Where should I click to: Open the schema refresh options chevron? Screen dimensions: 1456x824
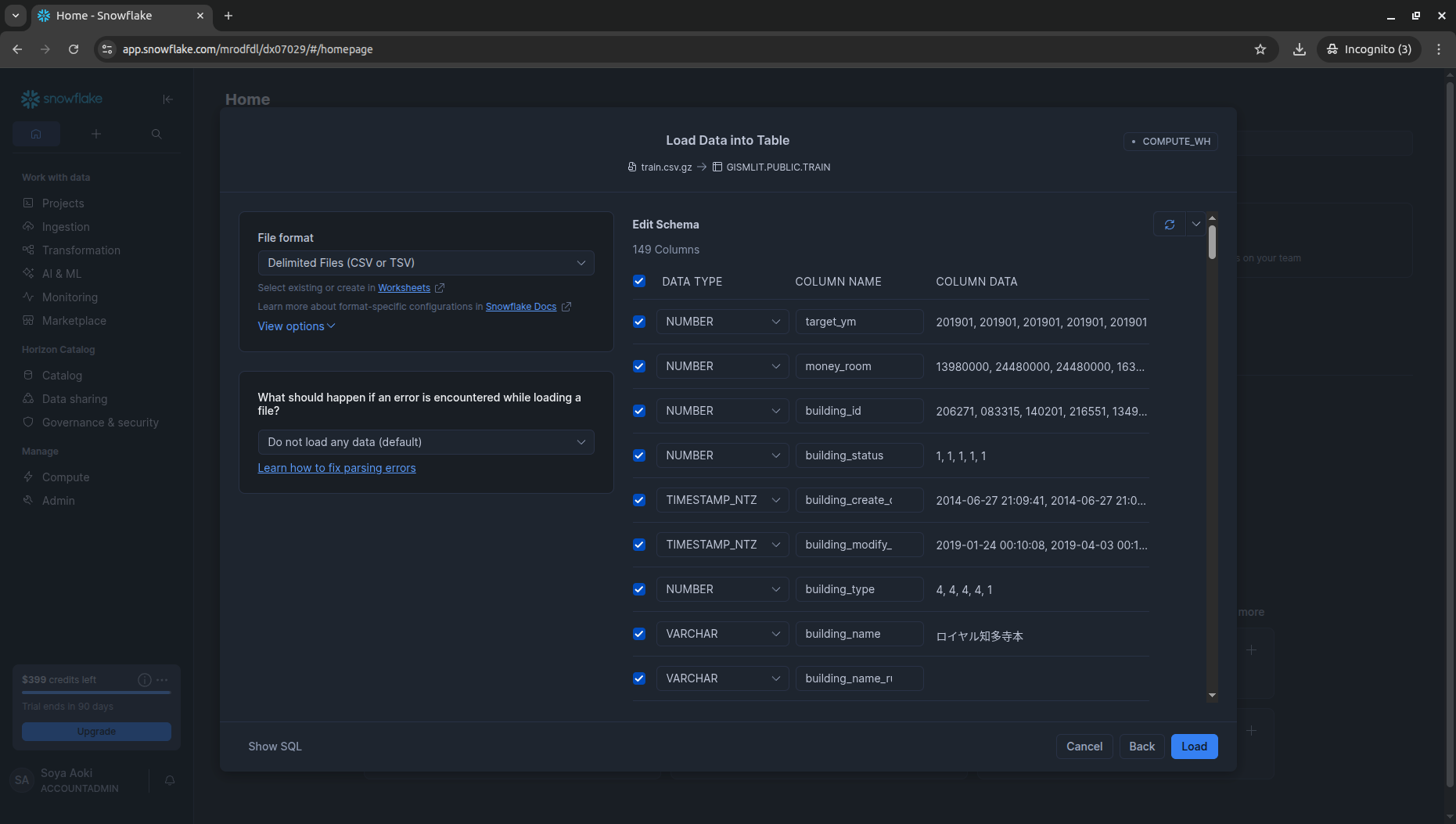[1196, 225]
